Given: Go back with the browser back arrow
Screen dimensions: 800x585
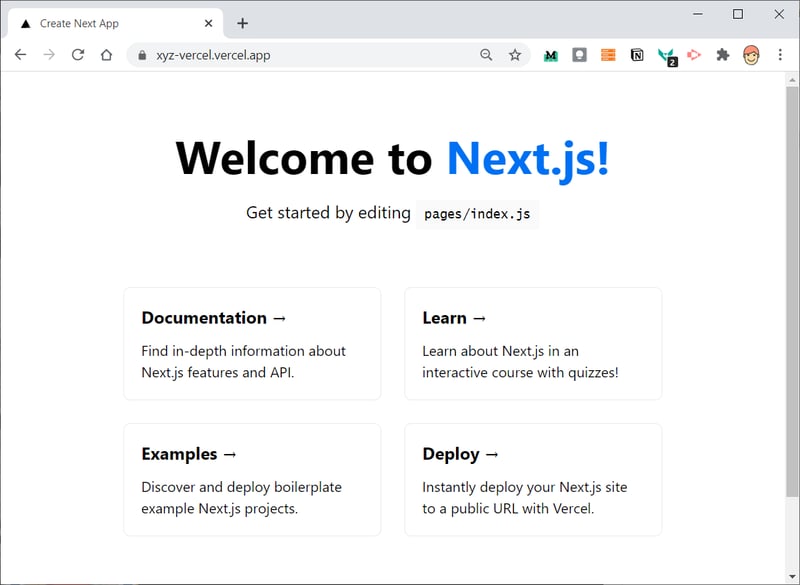Looking at the screenshot, I should point(20,55).
